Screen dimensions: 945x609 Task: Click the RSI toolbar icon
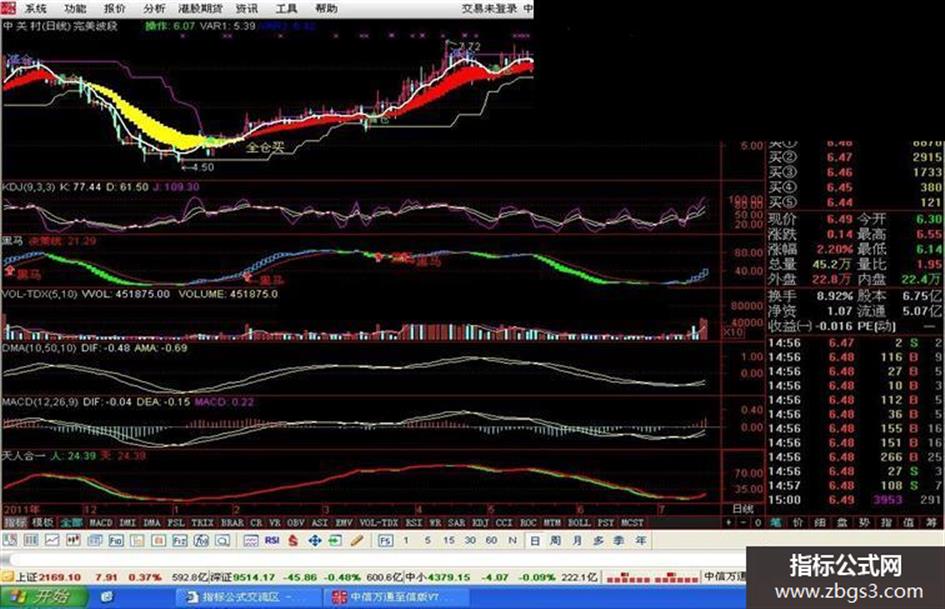272,540
